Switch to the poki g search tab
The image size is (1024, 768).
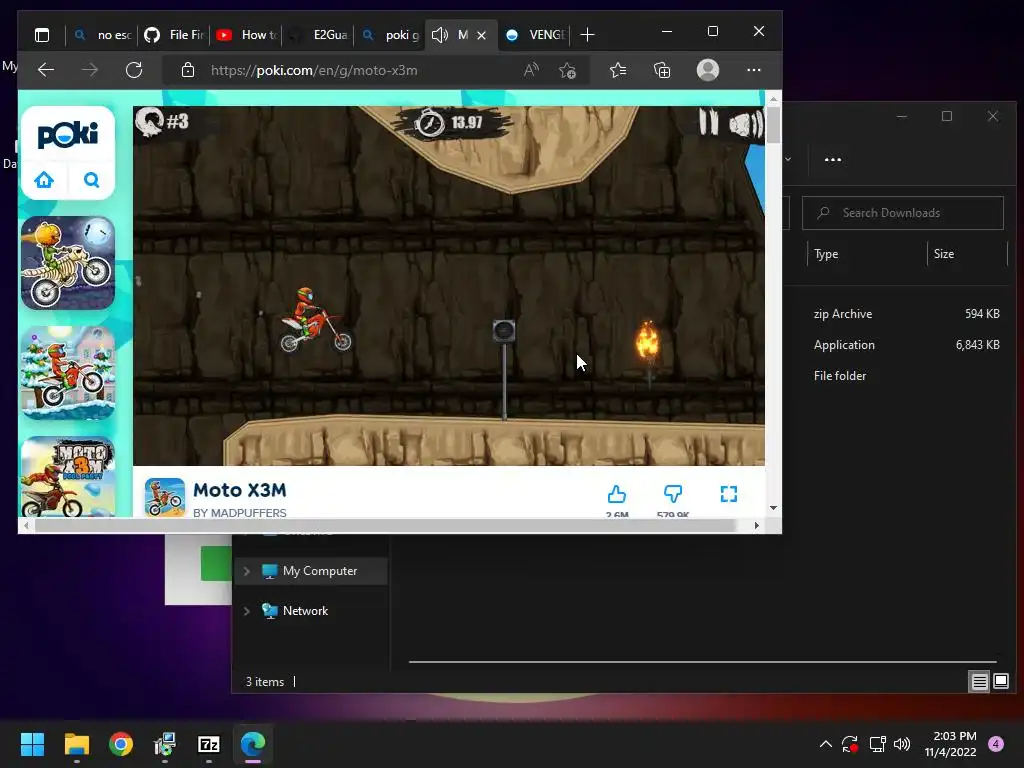tap(389, 35)
